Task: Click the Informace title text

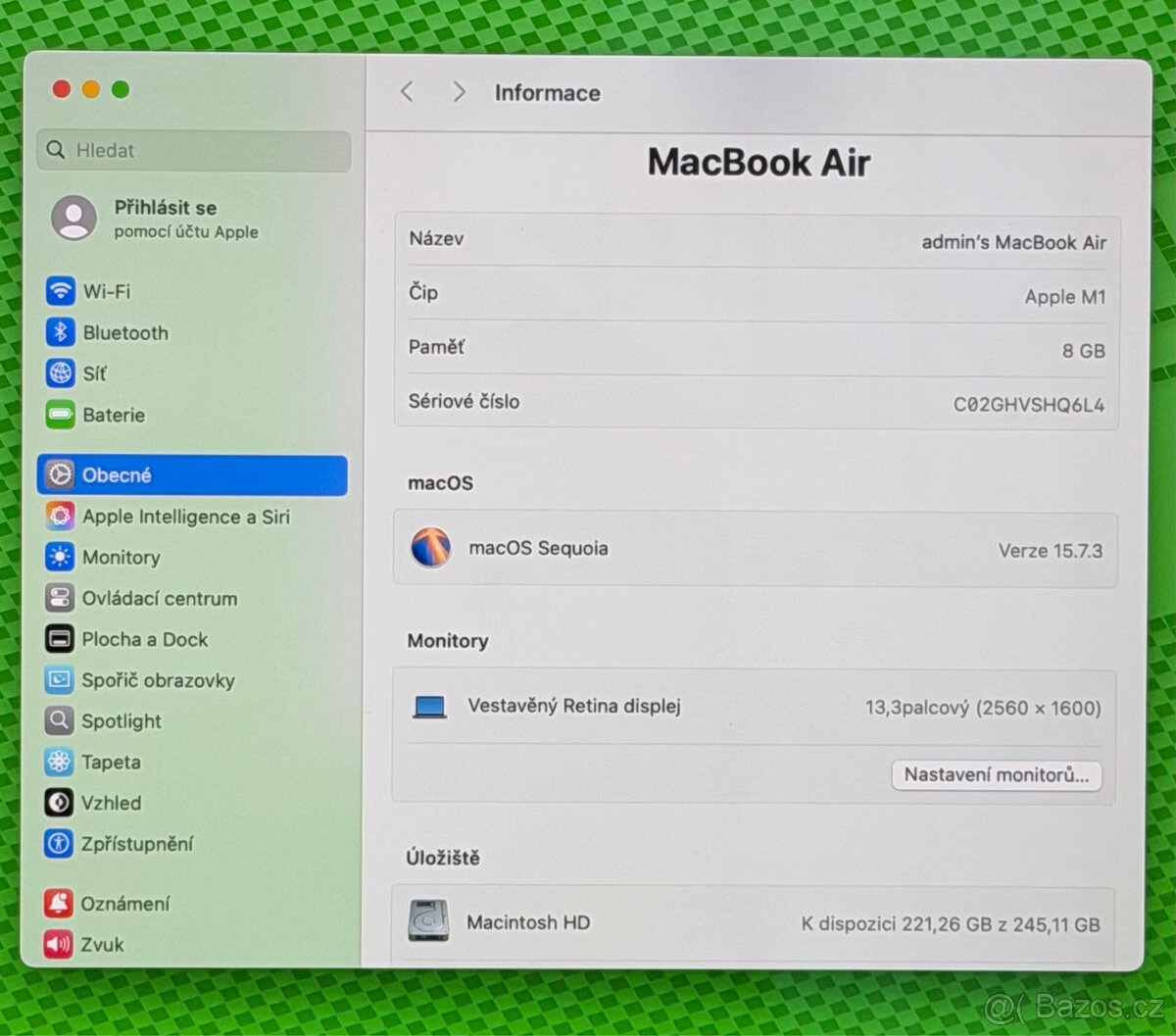Action: coord(547,93)
